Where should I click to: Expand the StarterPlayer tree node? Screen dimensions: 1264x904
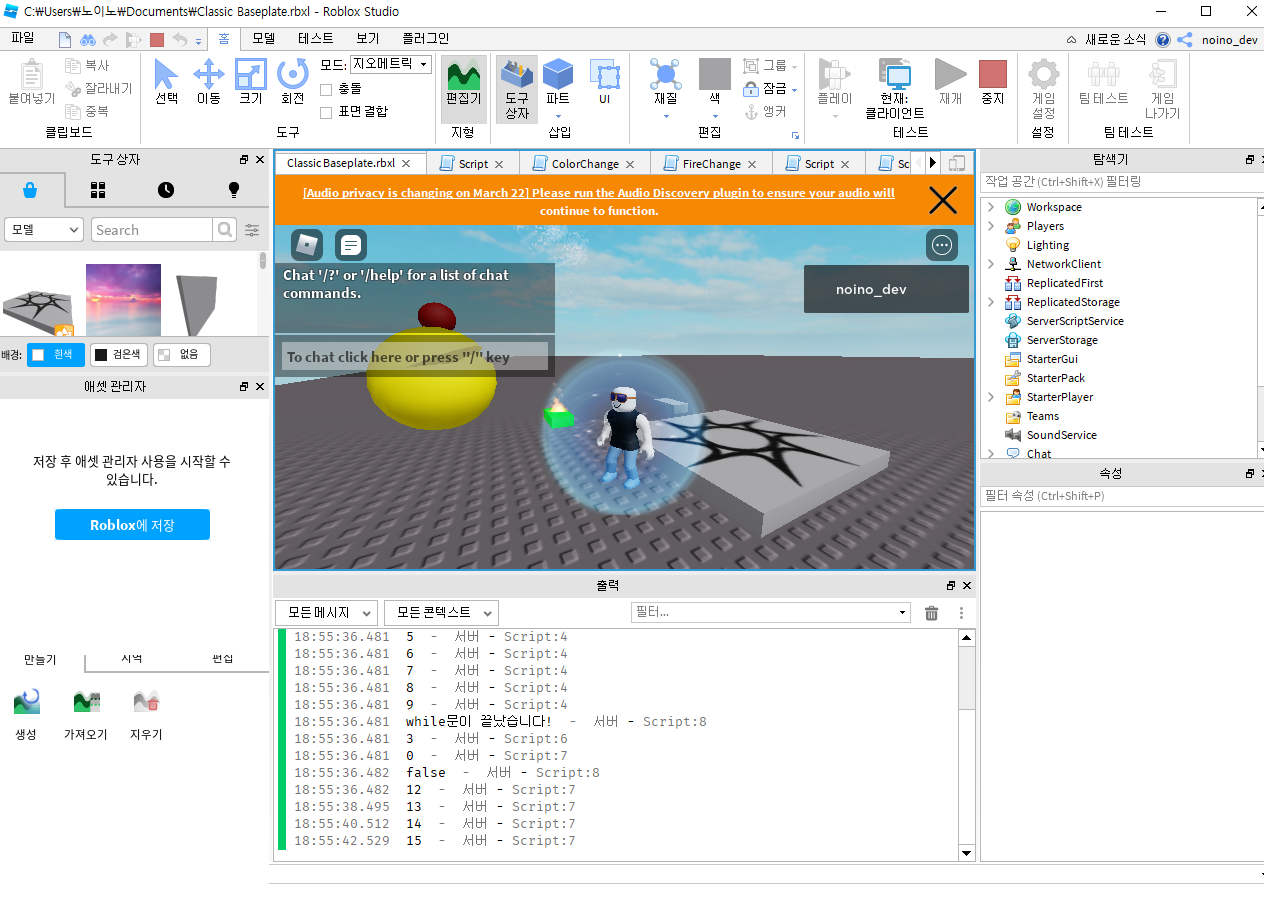[x=991, y=397]
